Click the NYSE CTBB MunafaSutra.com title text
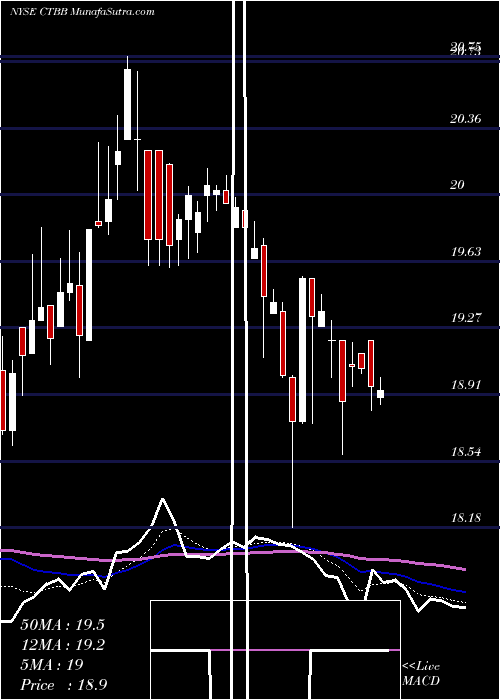The height and width of the screenshot is (700, 500). tap(82, 12)
